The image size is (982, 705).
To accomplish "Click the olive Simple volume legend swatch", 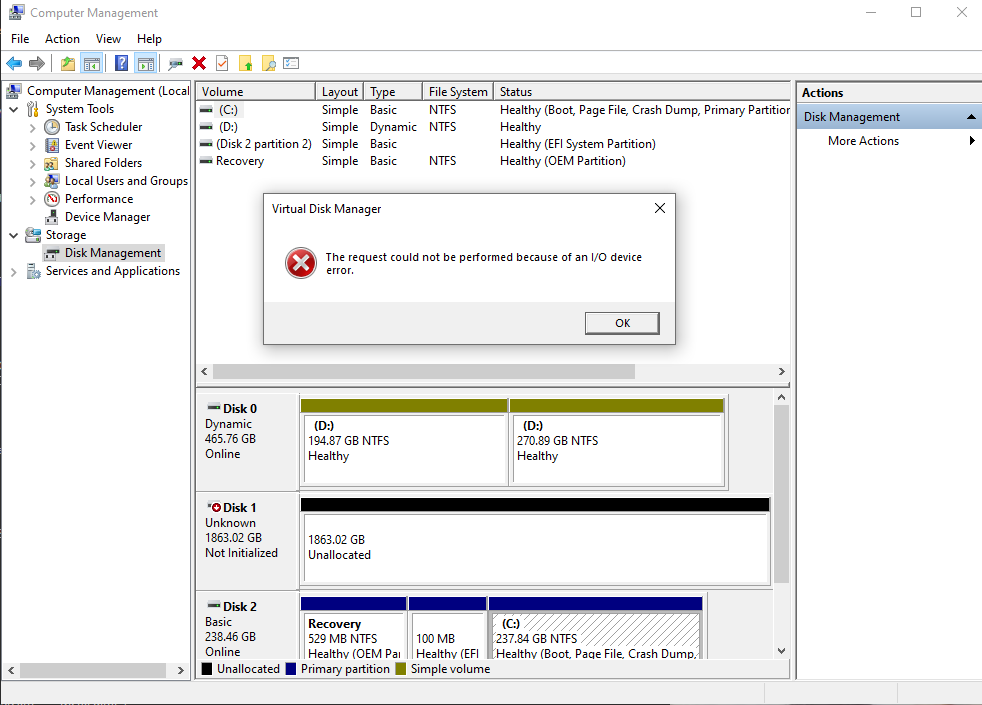I will 401,669.
